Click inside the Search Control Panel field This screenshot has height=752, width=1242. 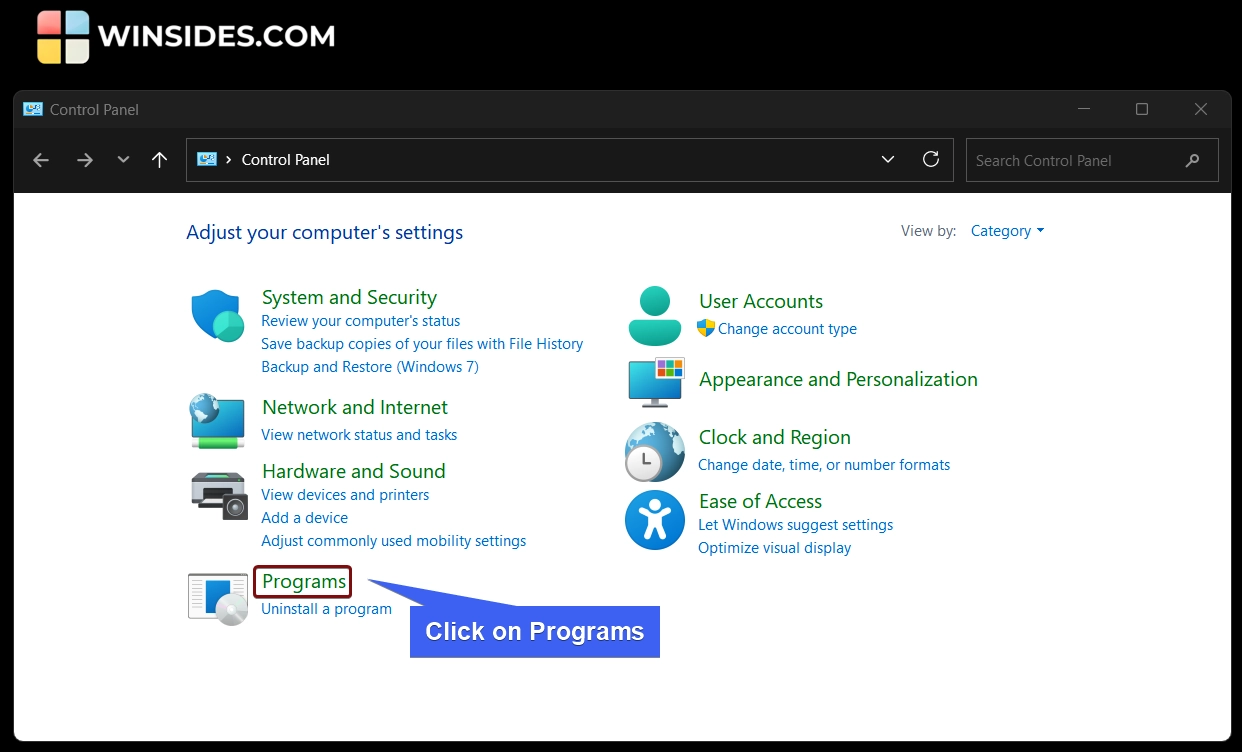1060,160
